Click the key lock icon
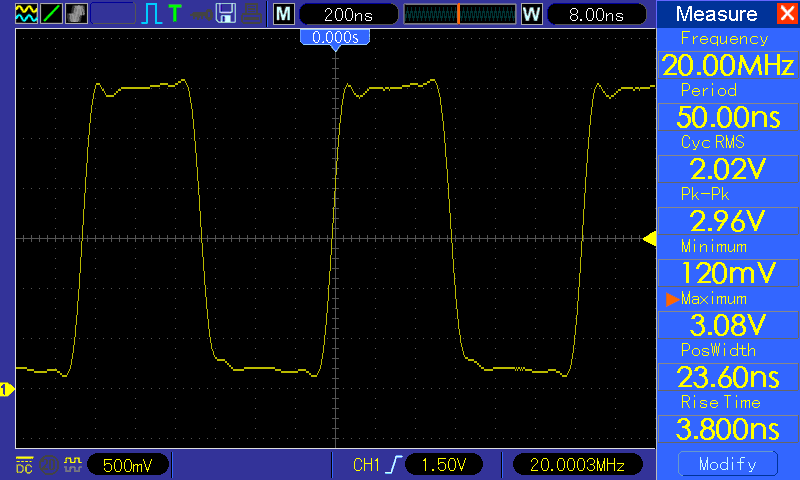This screenshot has width=800, height=480. tap(202, 15)
